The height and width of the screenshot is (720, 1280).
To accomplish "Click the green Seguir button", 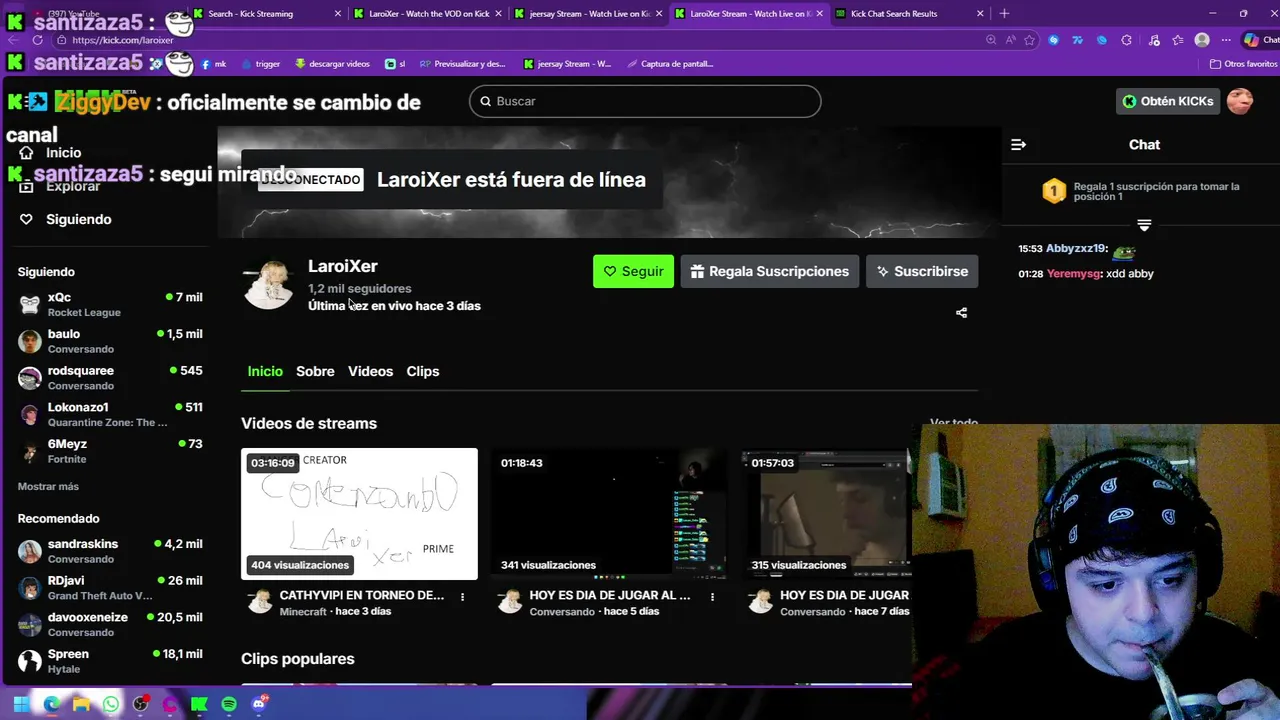I will pyautogui.click(x=633, y=271).
